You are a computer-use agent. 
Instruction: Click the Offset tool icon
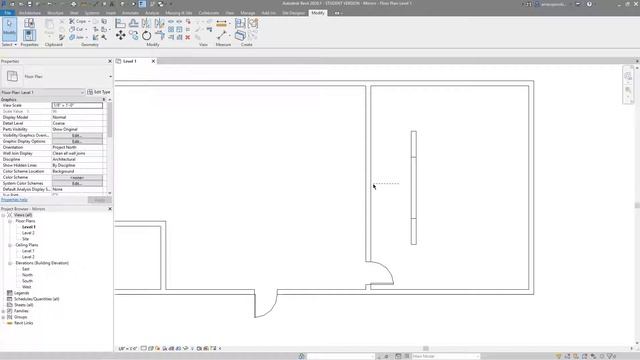click(133, 23)
